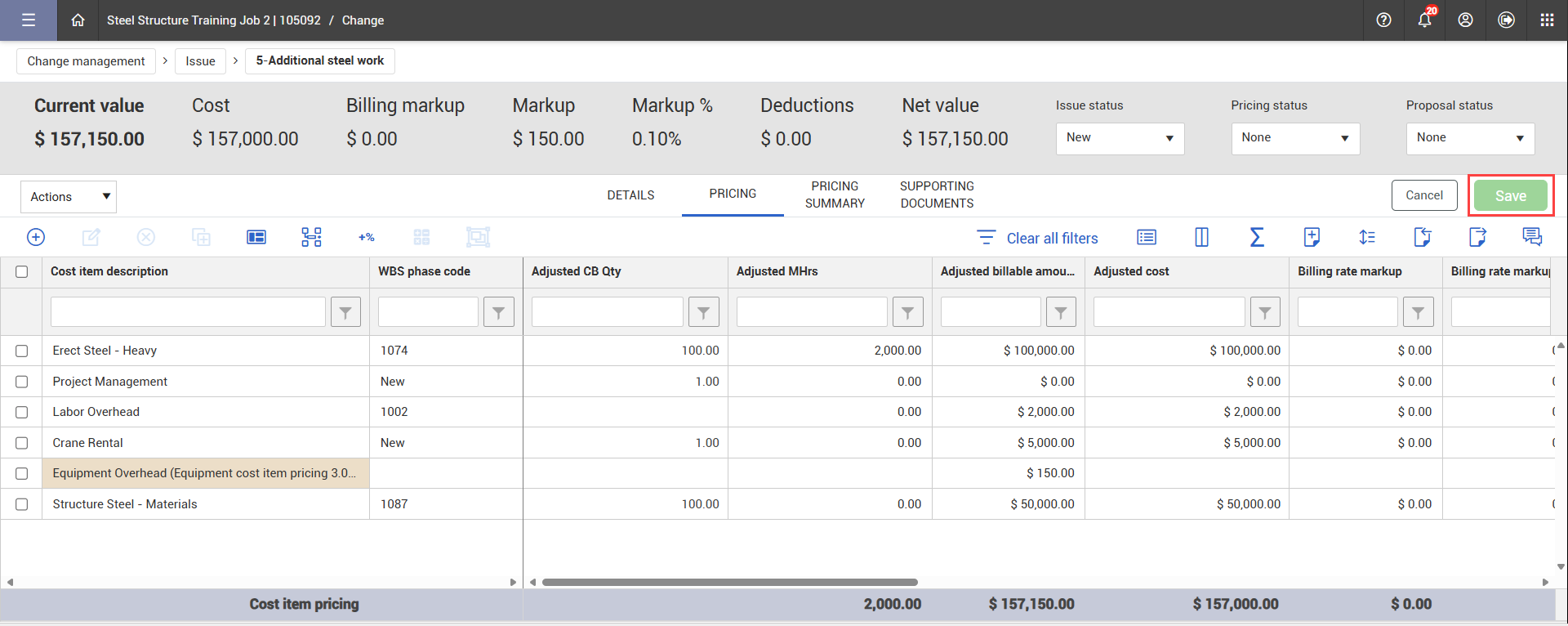The height and width of the screenshot is (626, 1568).
Task: Click the notifications bell icon
Action: tap(1424, 20)
